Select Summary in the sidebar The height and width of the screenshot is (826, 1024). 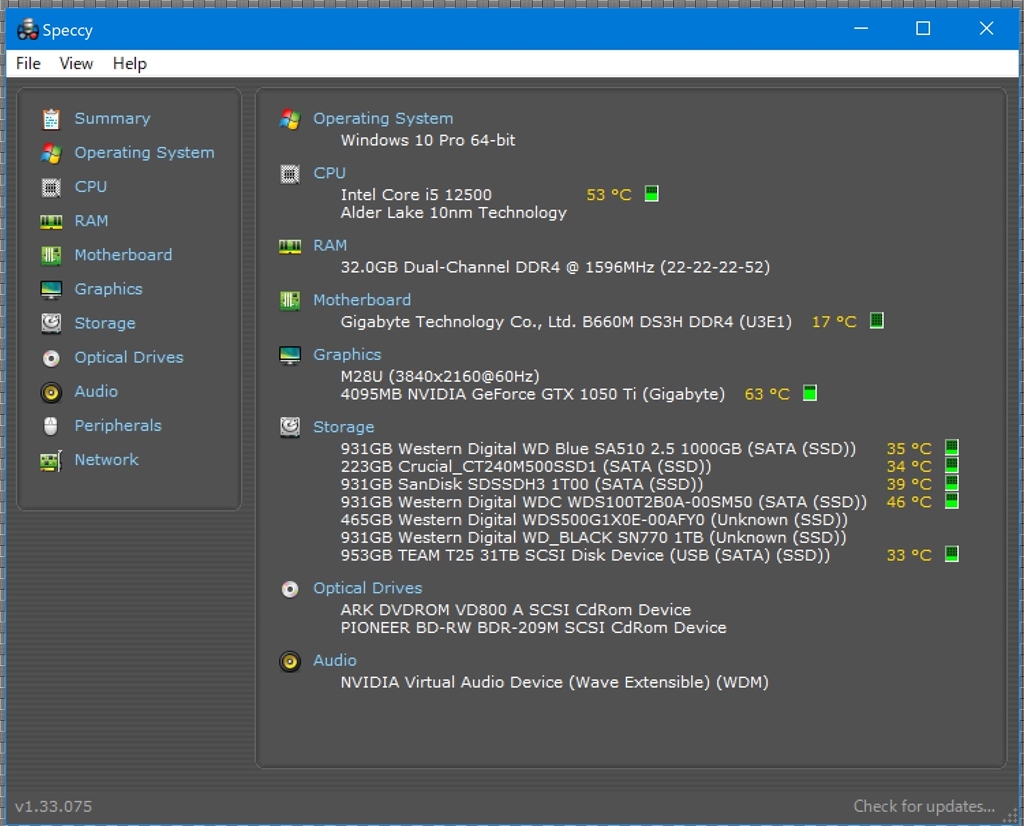pos(112,119)
